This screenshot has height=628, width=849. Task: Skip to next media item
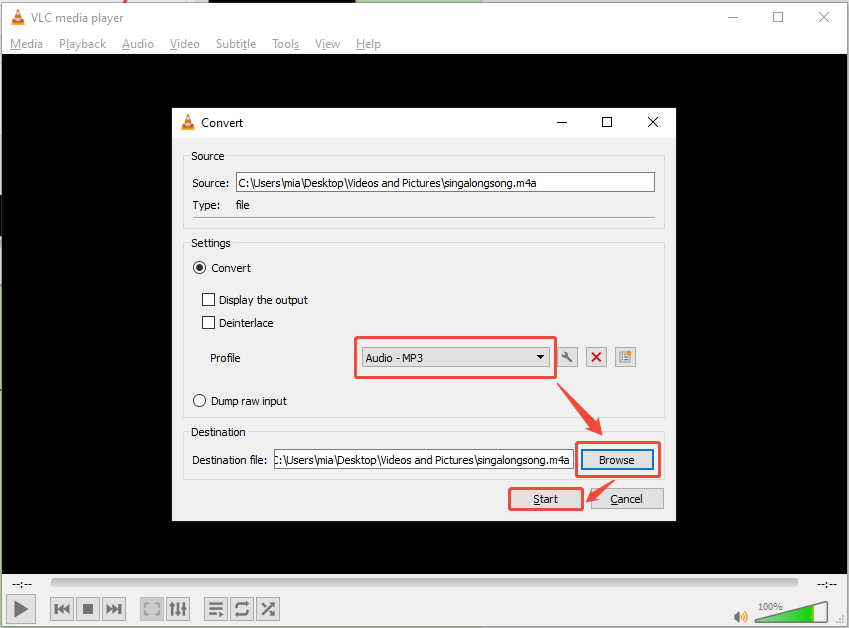(x=114, y=609)
